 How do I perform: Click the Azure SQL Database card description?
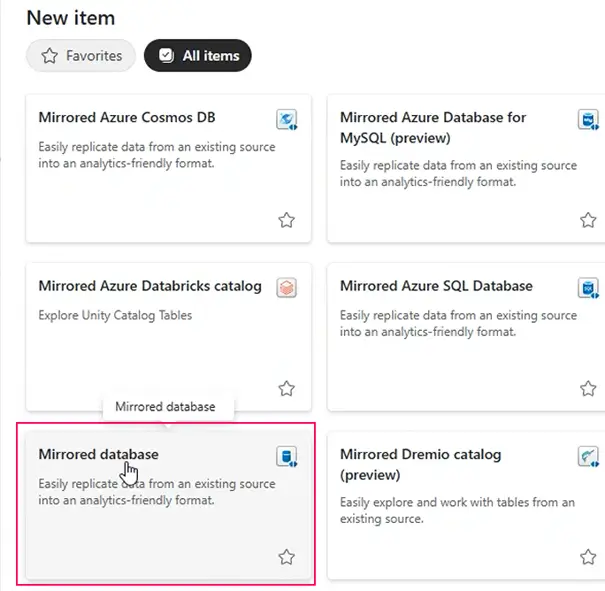point(458,323)
